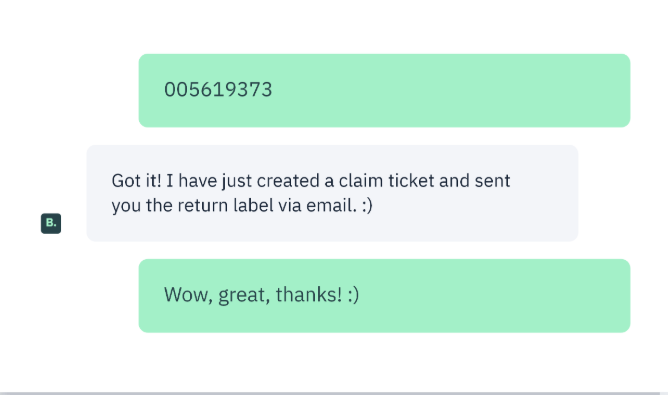The width and height of the screenshot is (668, 395).
Task: Click the word 'thanks!' in the green bubble
Action: [308, 294]
